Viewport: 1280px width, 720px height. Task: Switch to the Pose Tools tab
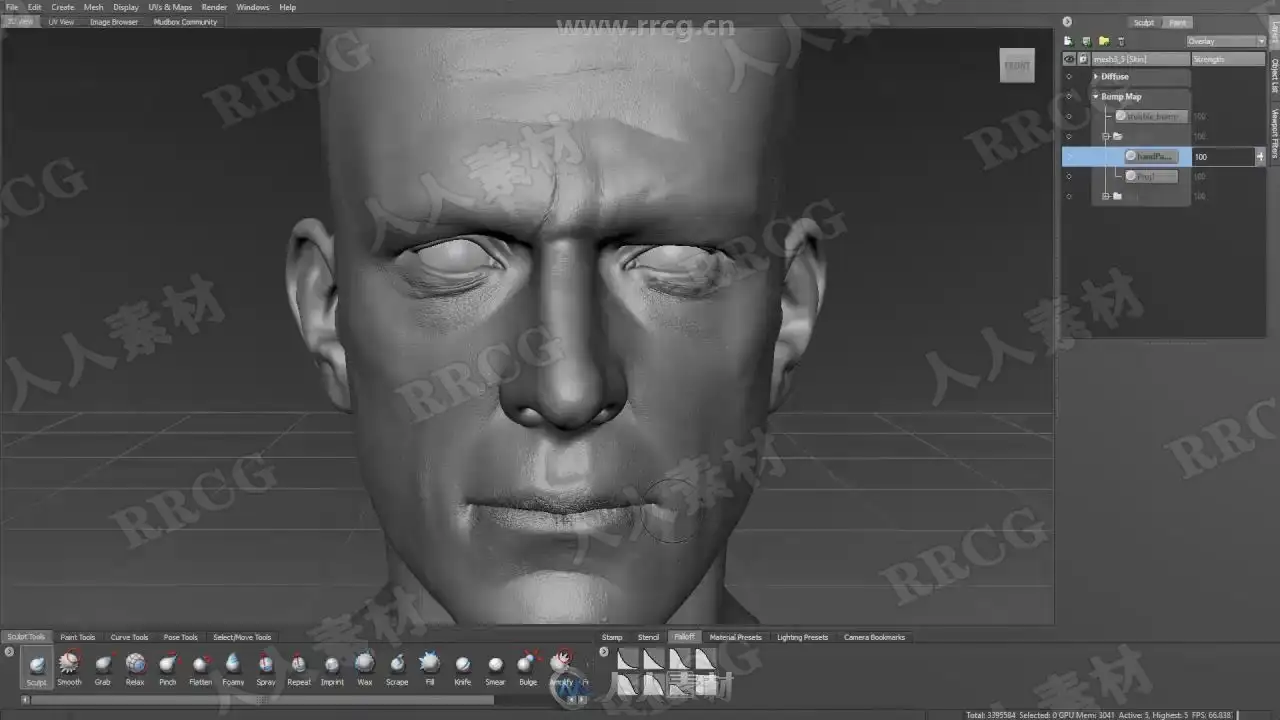(181, 637)
